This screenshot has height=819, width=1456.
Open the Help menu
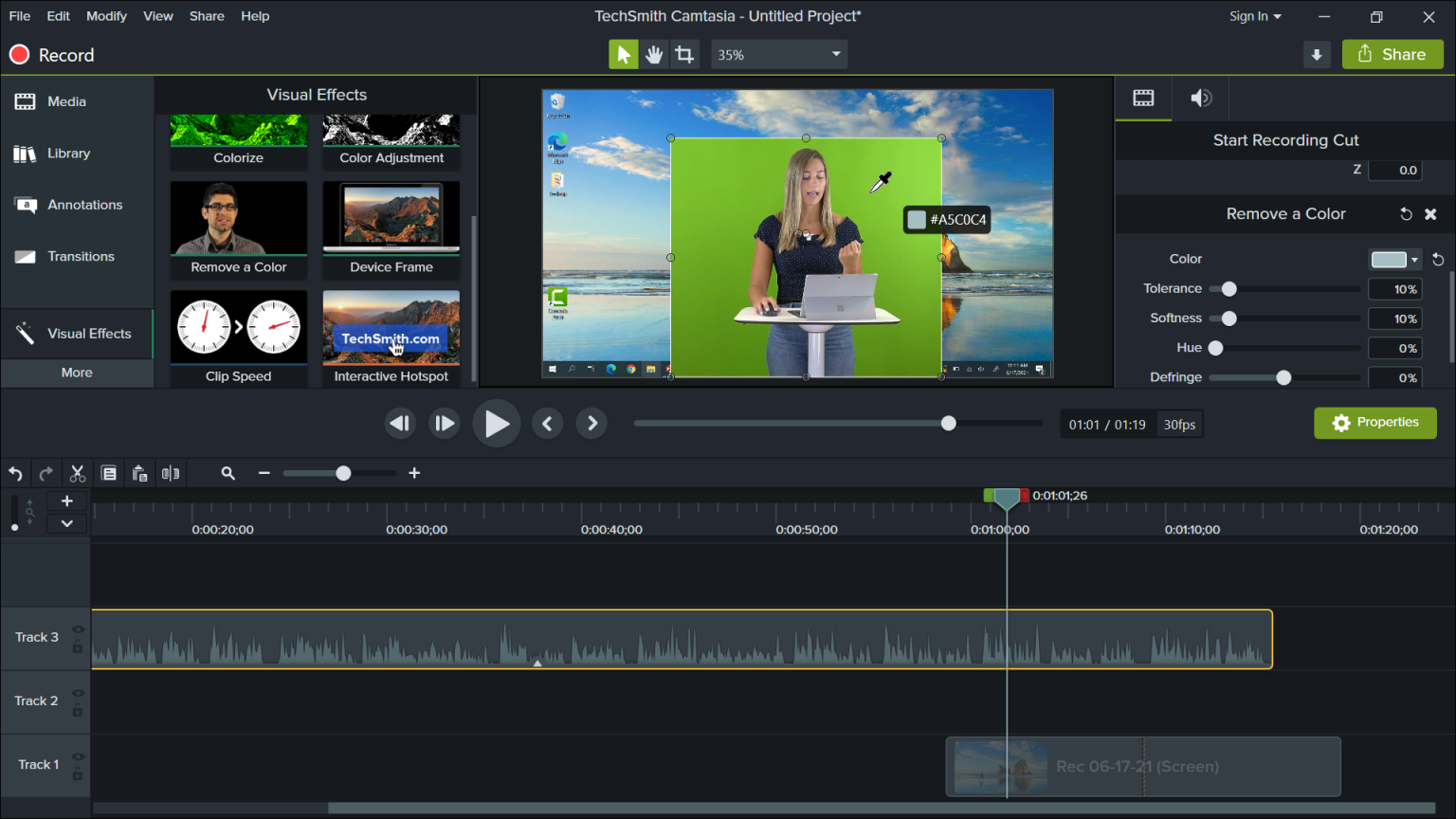pyautogui.click(x=255, y=15)
